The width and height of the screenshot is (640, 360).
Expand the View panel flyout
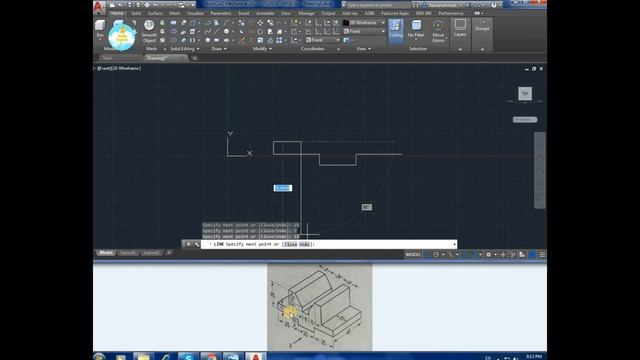363,49
